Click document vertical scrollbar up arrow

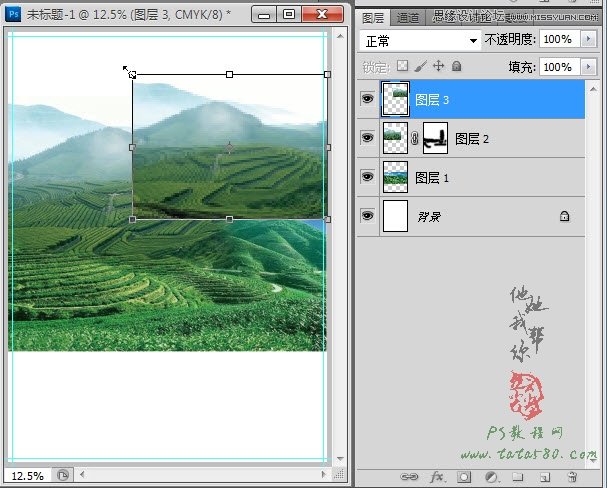coord(340,36)
